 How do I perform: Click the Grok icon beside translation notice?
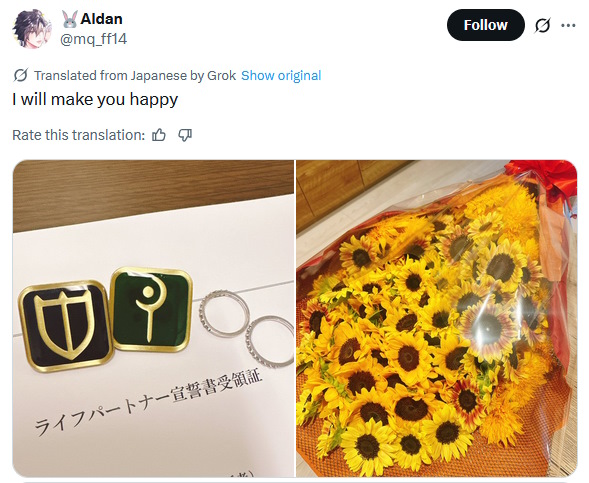pos(20,75)
